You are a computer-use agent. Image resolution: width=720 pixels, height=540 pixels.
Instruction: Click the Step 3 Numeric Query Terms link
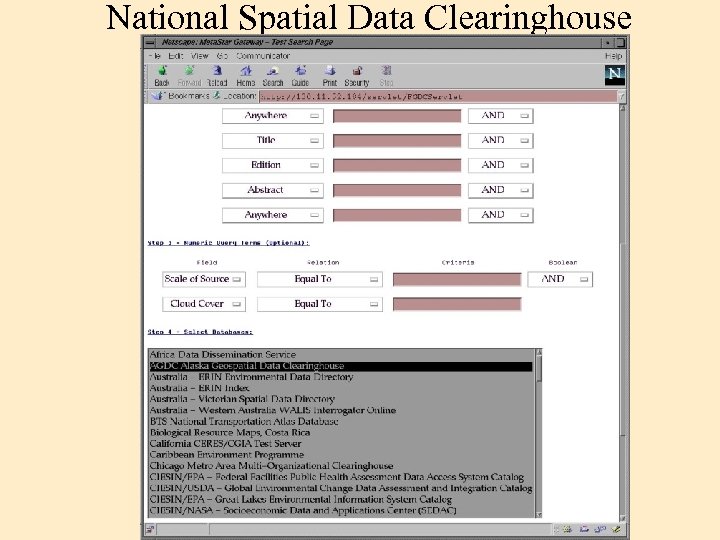pyautogui.click(x=228, y=242)
